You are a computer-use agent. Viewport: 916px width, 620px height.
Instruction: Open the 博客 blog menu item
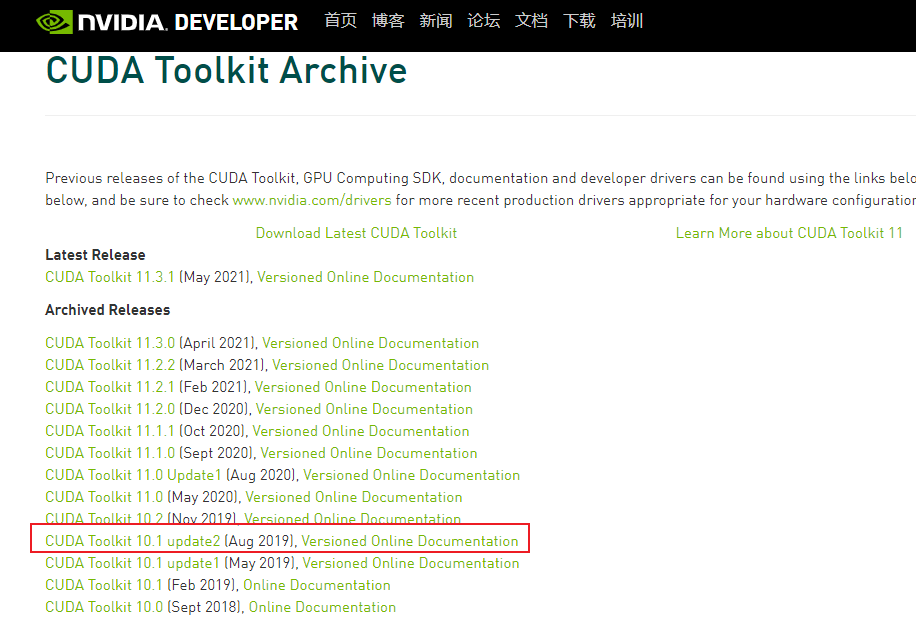pos(388,20)
